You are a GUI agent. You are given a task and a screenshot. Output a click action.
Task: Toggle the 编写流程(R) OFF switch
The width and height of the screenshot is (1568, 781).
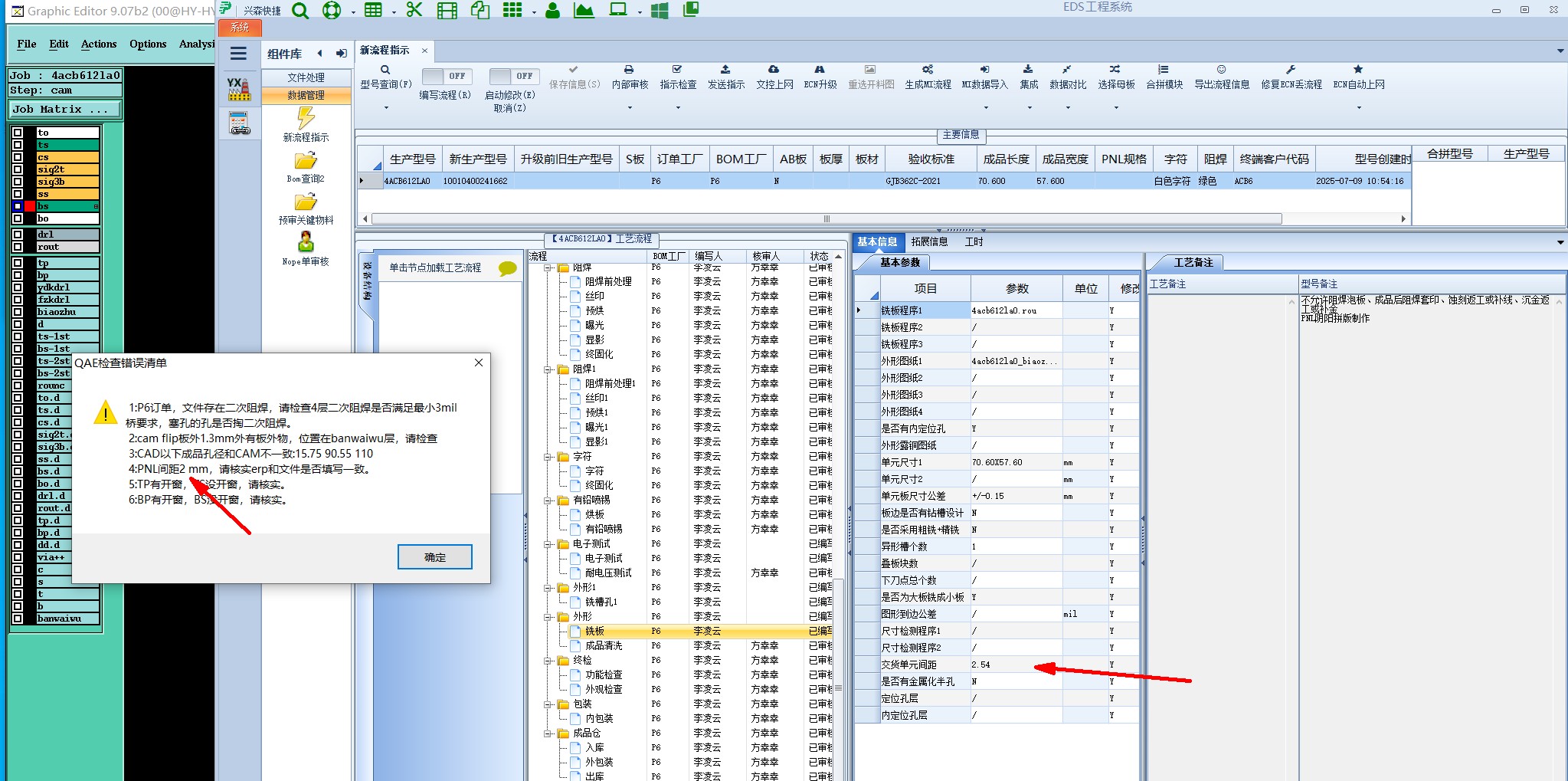[x=447, y=76]
